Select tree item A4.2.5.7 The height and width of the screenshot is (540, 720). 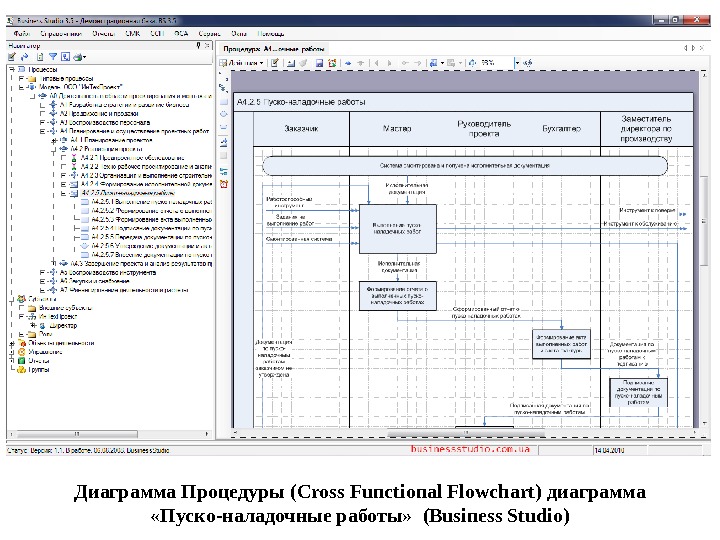pos(152,255)
